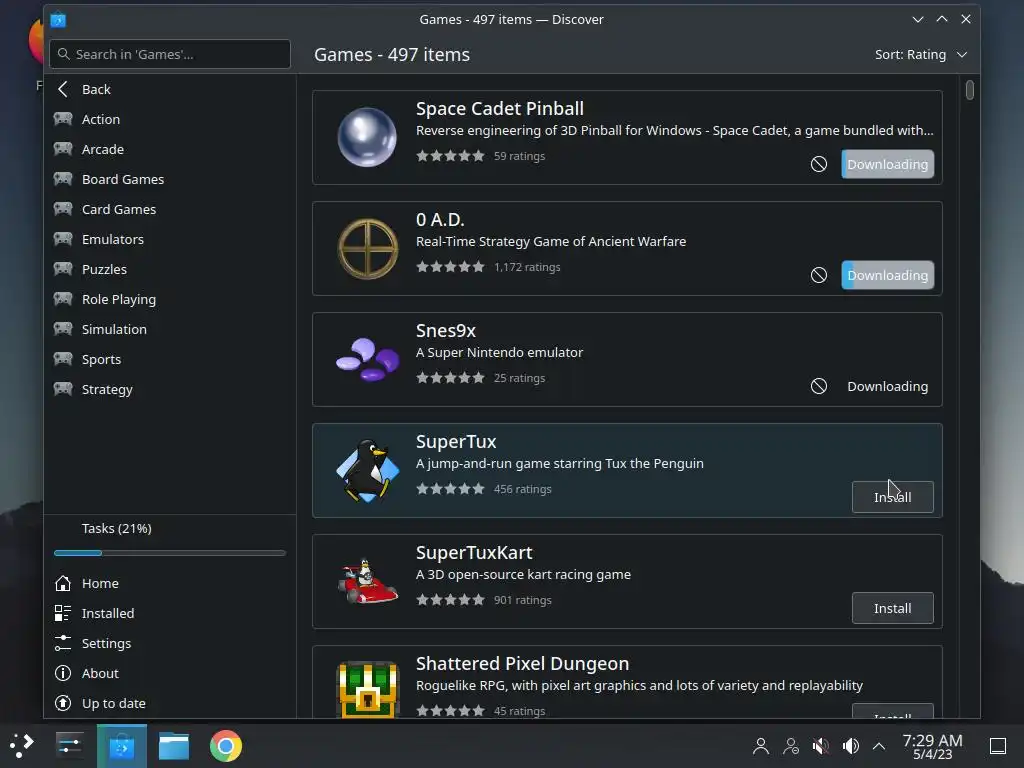Image resolution: width=1024 pixels, height=768 pixels.
Task: Click the Space Cadet Pinball Downloading button
Action: click(x=888, y=164)
